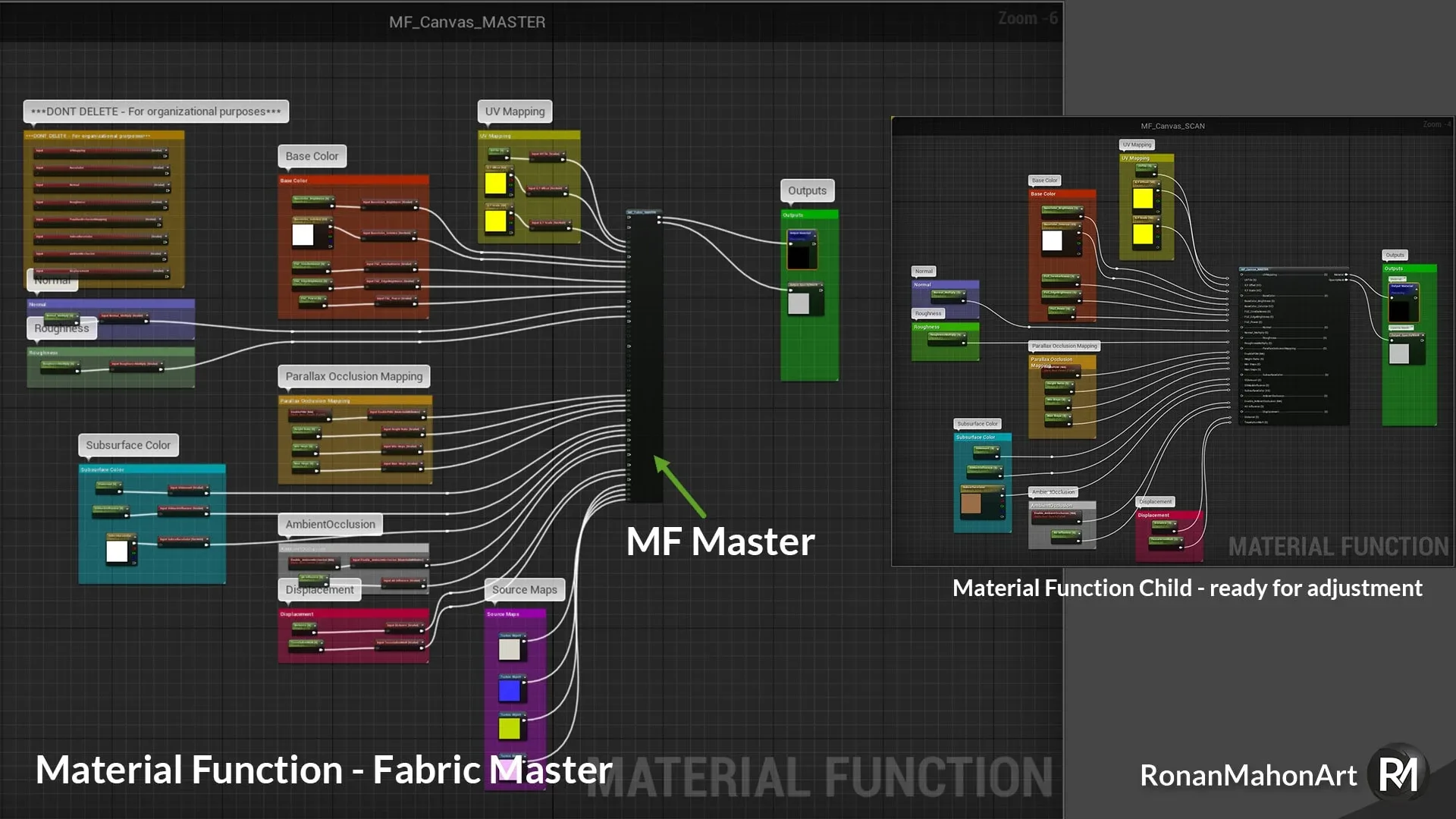This screenshot has width=1456, height=819.
Task: Collapse the Base Color comment box
Action: [x=353, y=180]
